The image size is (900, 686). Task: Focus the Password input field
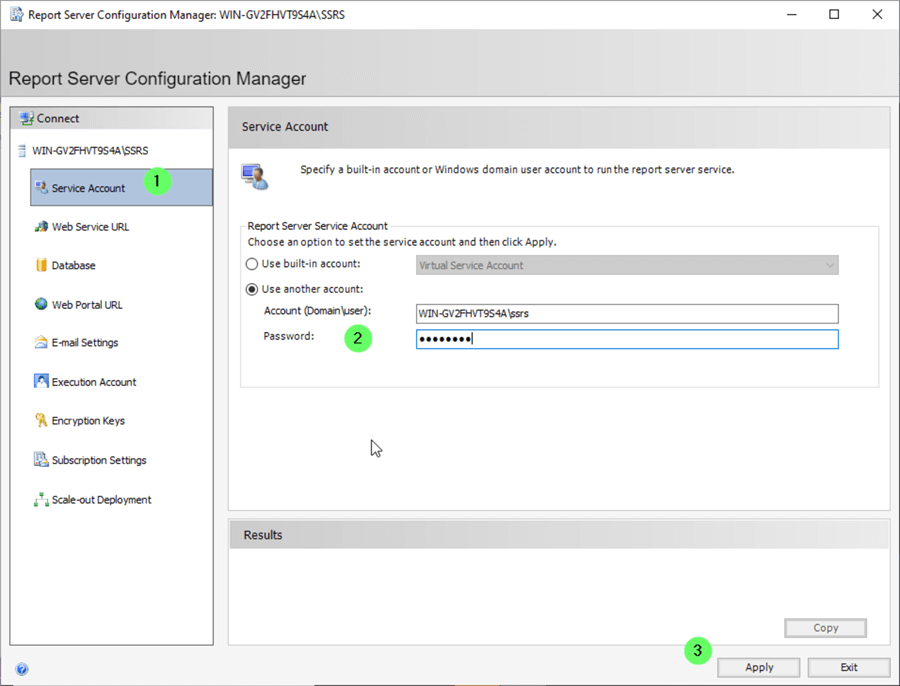point(626,339)
